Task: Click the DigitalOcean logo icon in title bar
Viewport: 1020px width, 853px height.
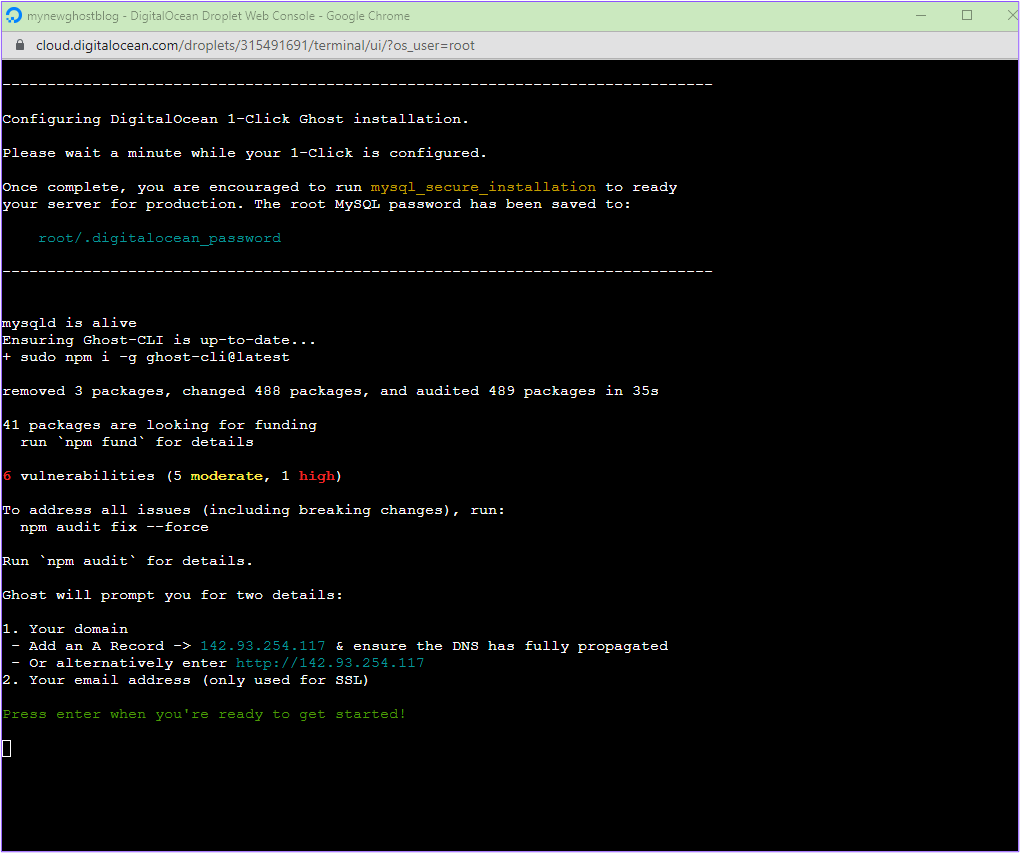Action: click(13, 16)
